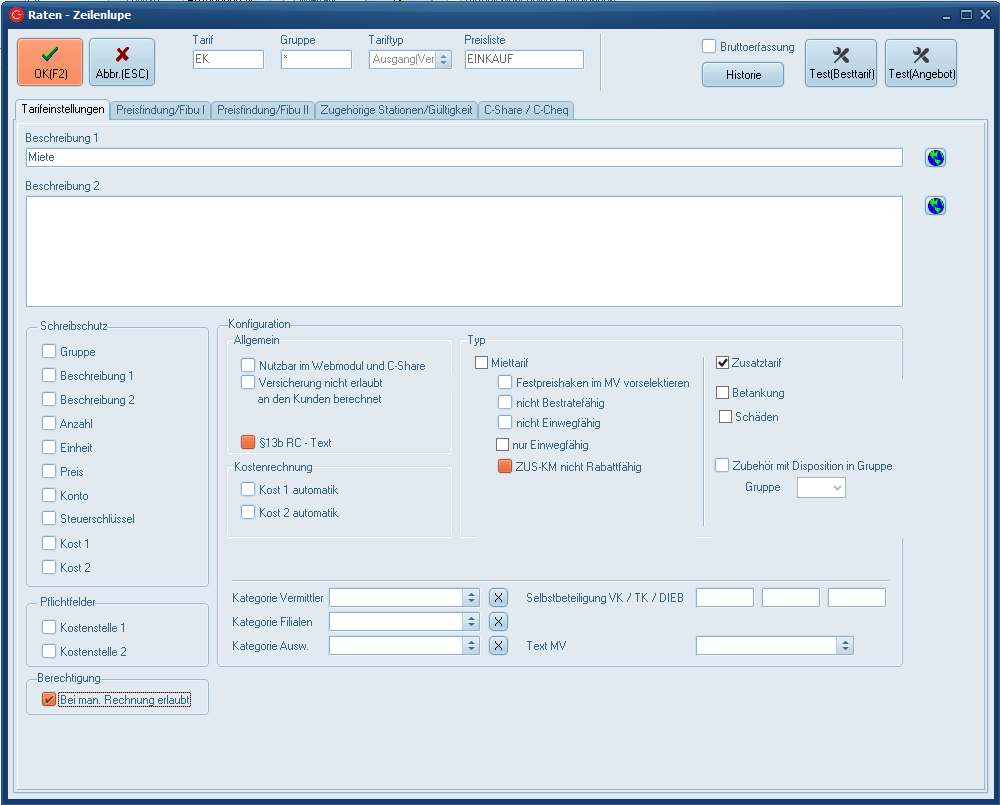Tick the Miettarif checkbox
1000x805 pixels.
pyautogui.click(x=481, y=363)
